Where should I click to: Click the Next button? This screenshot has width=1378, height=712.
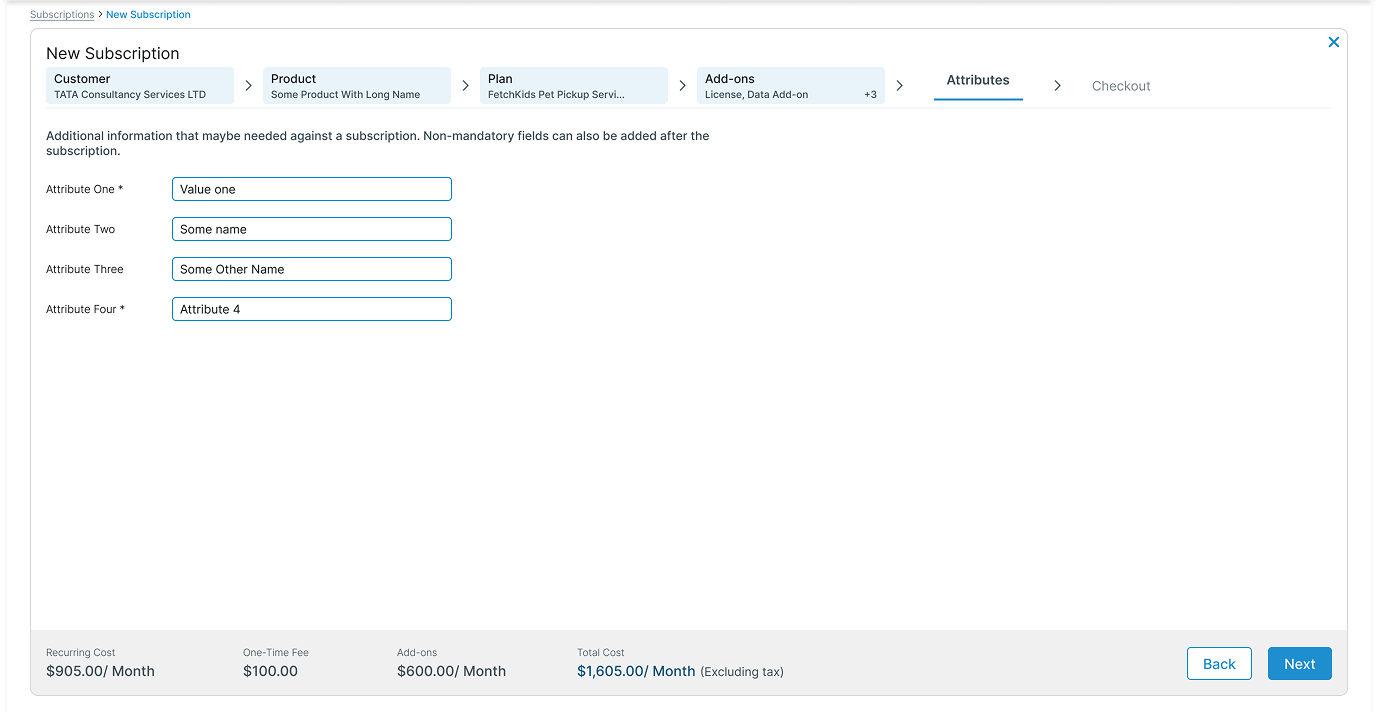pos(1300,664)
